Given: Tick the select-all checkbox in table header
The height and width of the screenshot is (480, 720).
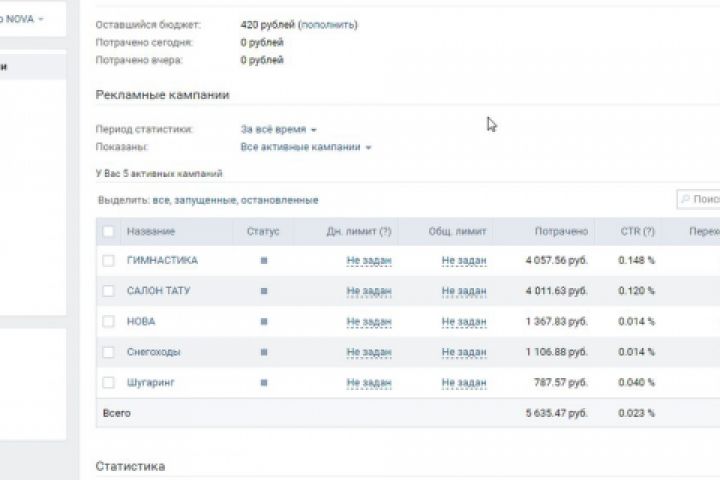Looking at the screenshot, I should point(108,232).
